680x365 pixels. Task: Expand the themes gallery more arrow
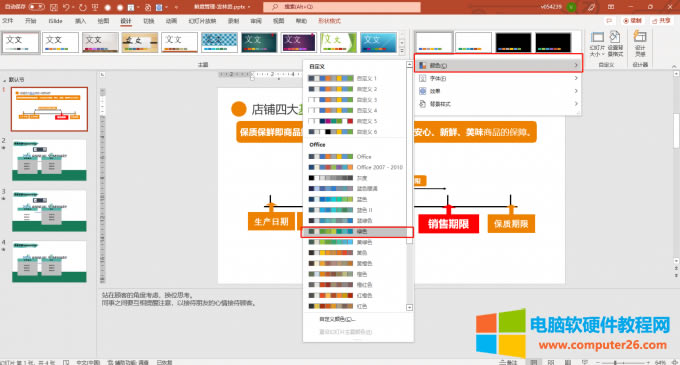(x=402, y=51)
